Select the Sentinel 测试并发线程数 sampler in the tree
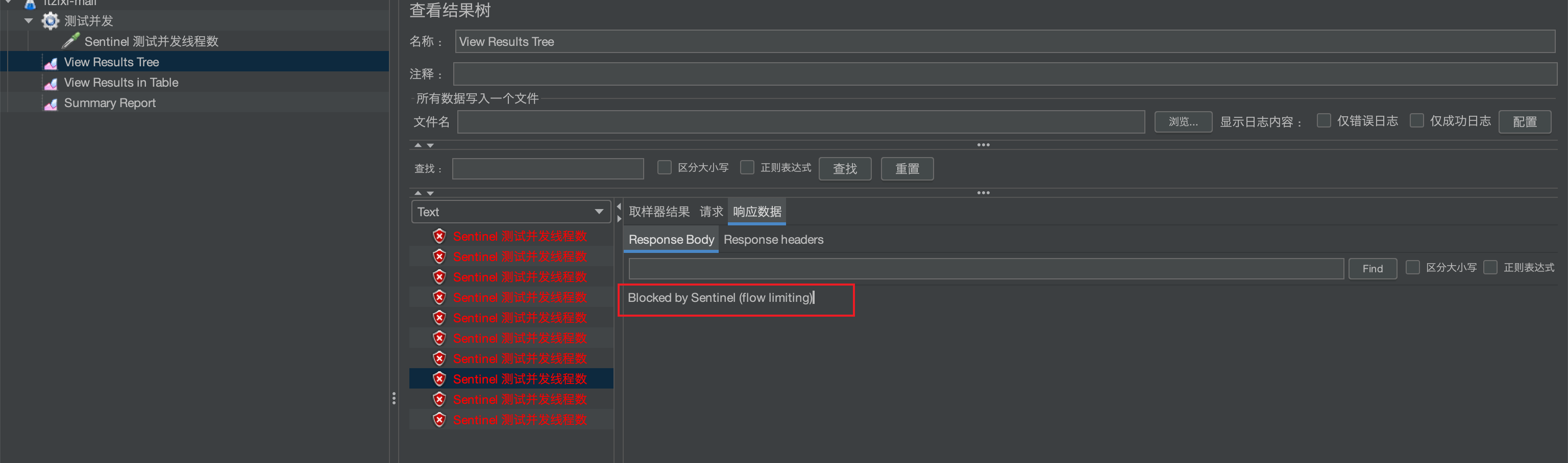 151,41
